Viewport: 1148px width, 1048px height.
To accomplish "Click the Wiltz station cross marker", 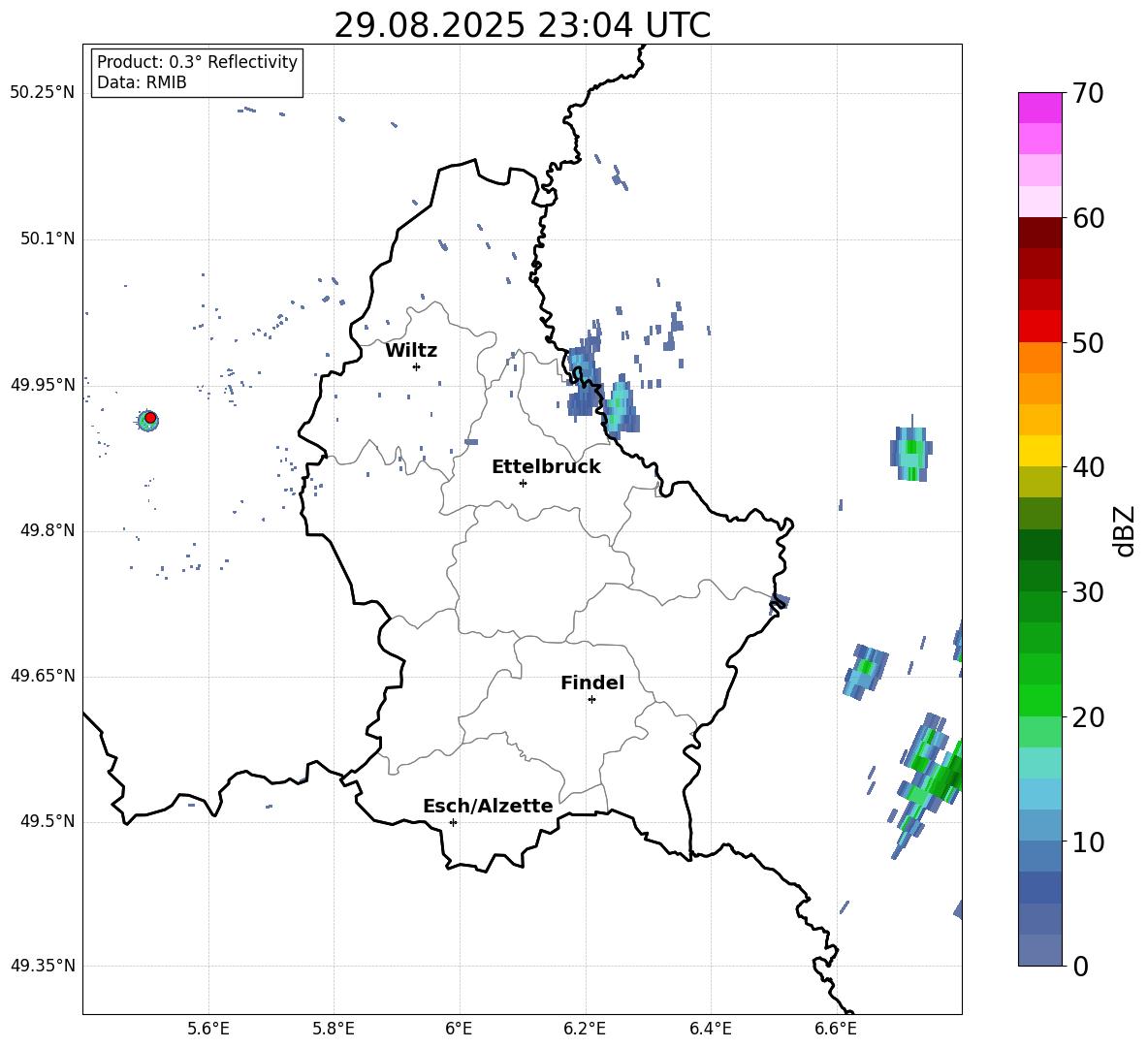I will pos(417,366).
